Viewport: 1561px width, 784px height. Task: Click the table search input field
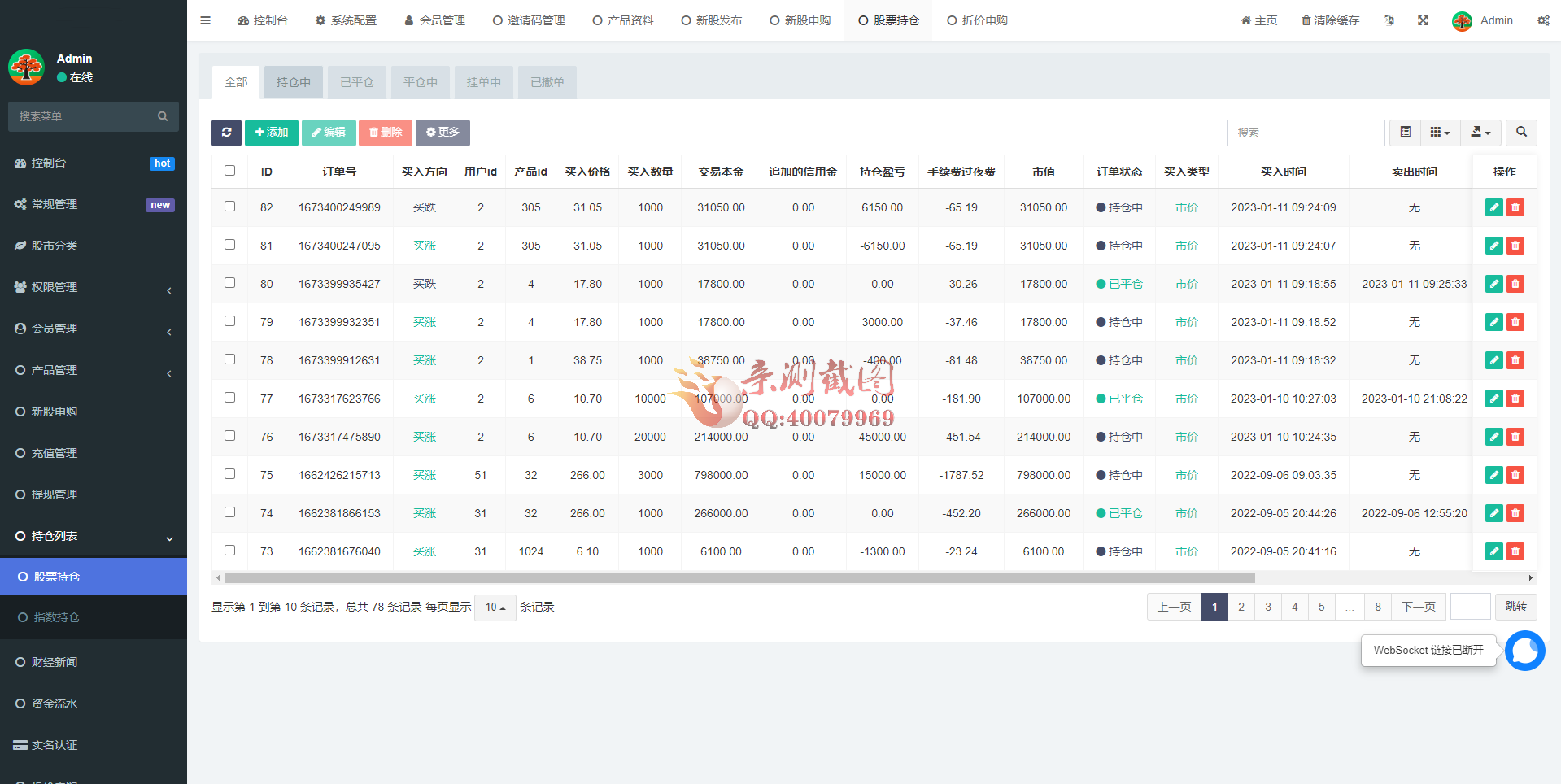(x=1306, y=132)
